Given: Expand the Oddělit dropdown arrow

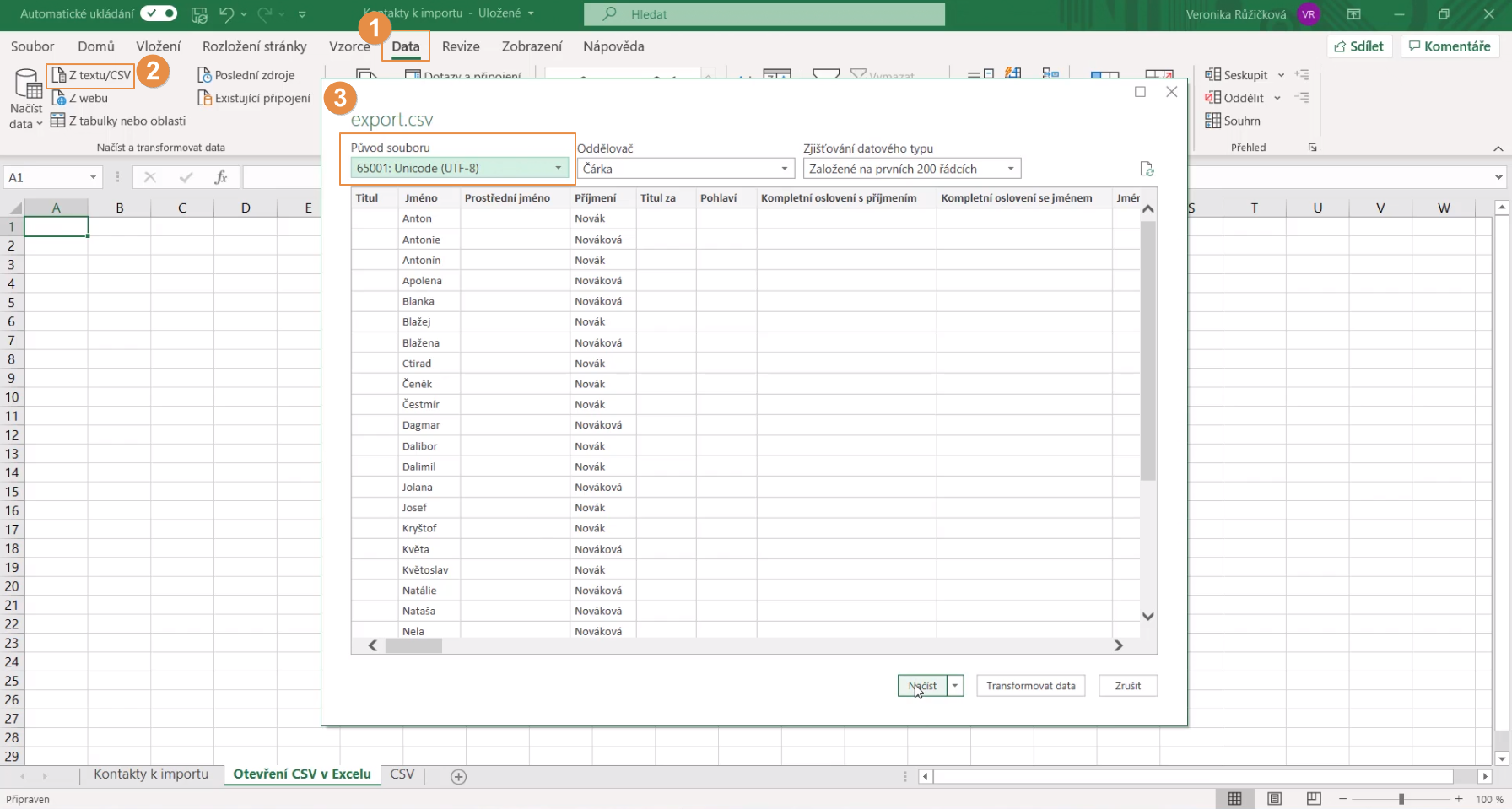Looking at the screenshot, I should pos(1277,98).
